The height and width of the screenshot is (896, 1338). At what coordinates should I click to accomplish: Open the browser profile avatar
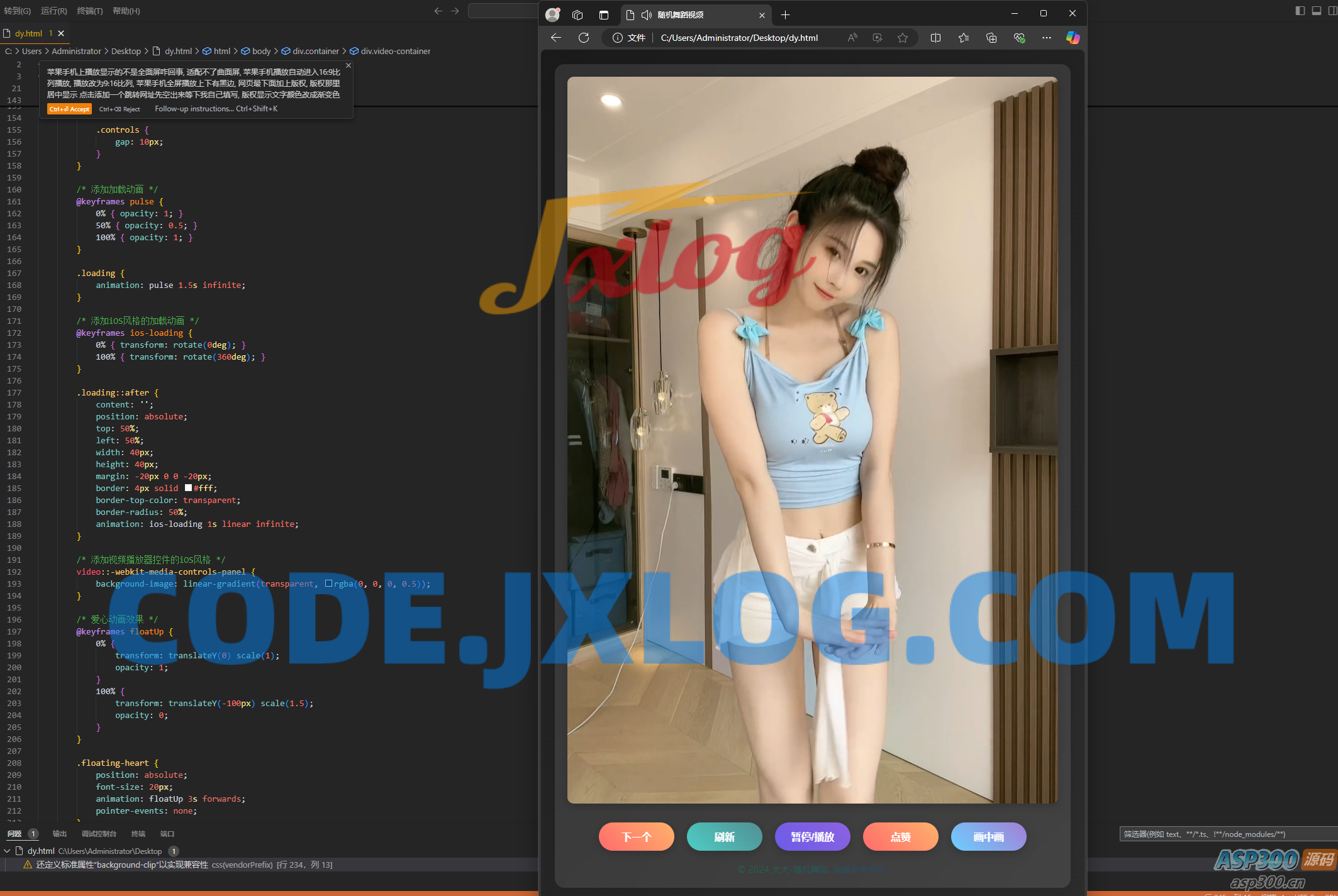552,14
